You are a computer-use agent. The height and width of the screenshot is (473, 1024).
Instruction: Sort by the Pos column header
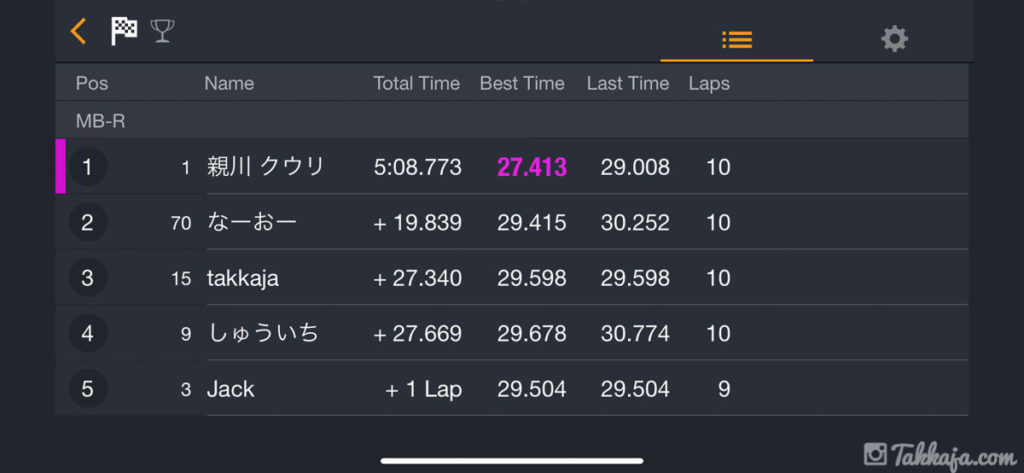point(92,84)
